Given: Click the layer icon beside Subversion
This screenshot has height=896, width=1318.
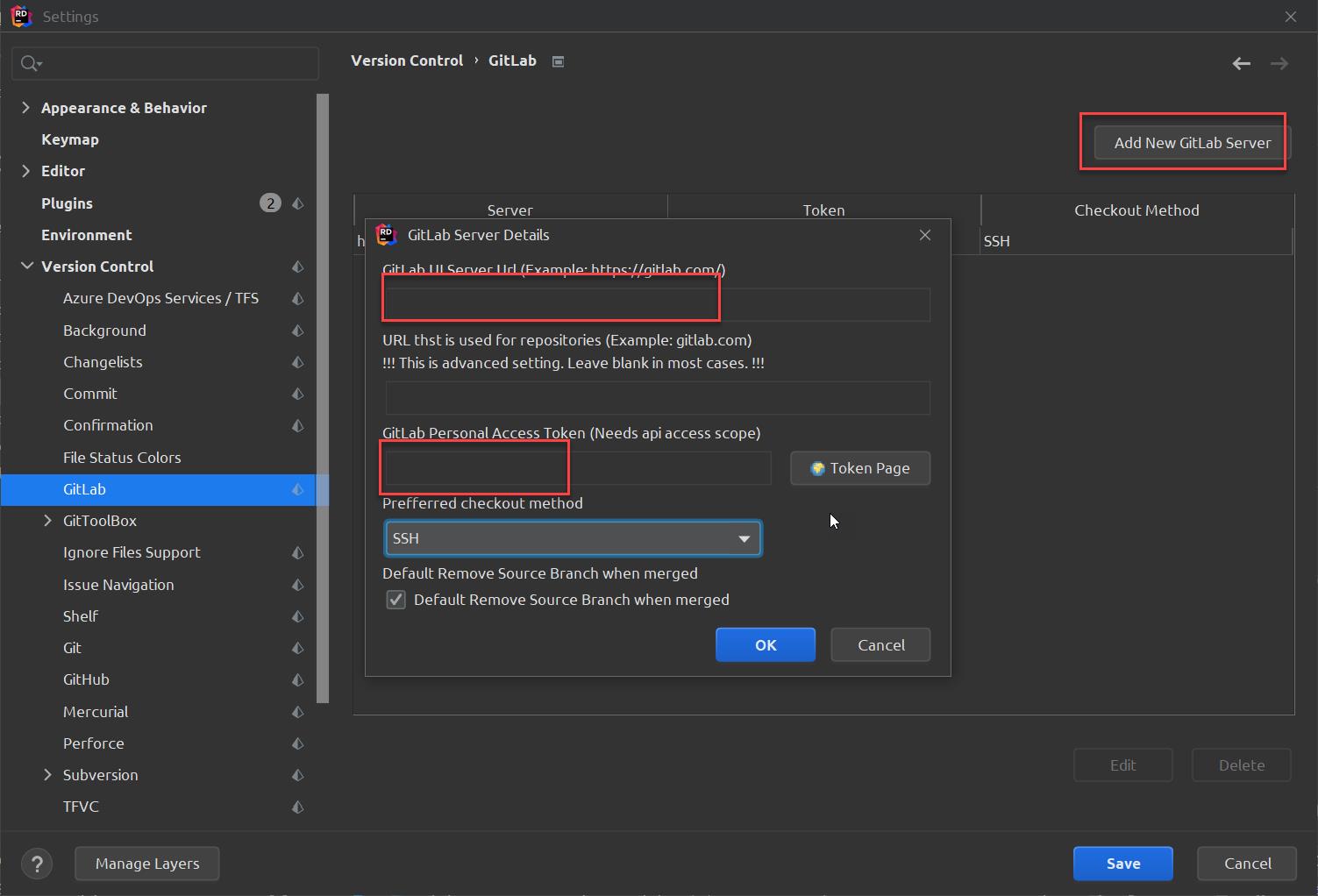Looking at the screenshot, I should pos(298,775).
